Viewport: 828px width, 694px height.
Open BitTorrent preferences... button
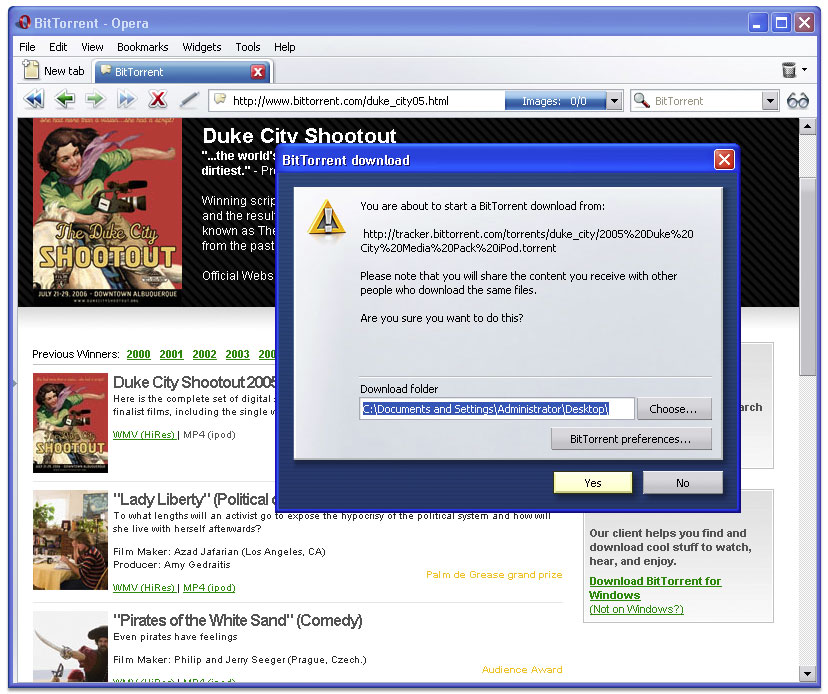tap(631, 439)
